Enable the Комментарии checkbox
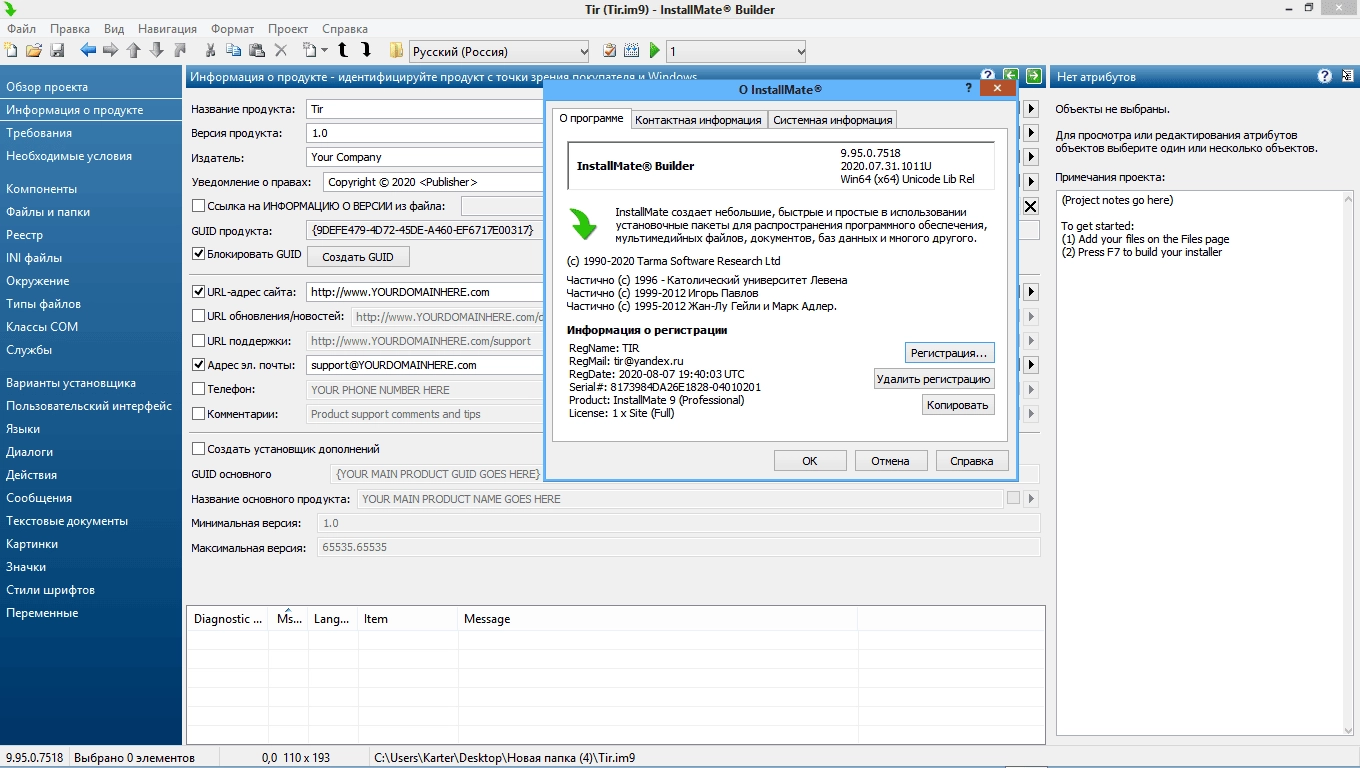The image size is (1360, 768). click(198, 413)
